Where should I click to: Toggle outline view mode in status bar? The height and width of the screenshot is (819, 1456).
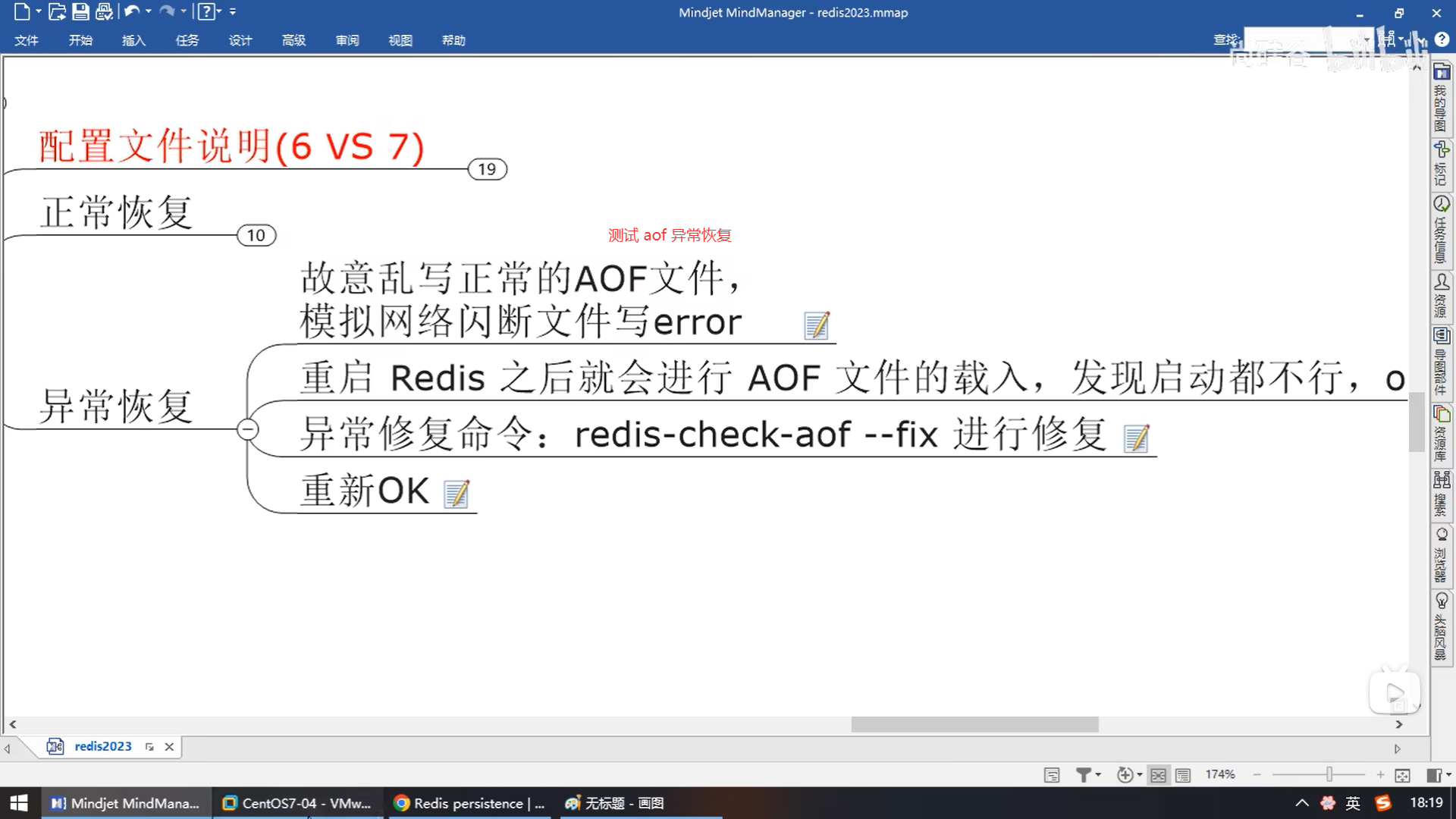1183,774
